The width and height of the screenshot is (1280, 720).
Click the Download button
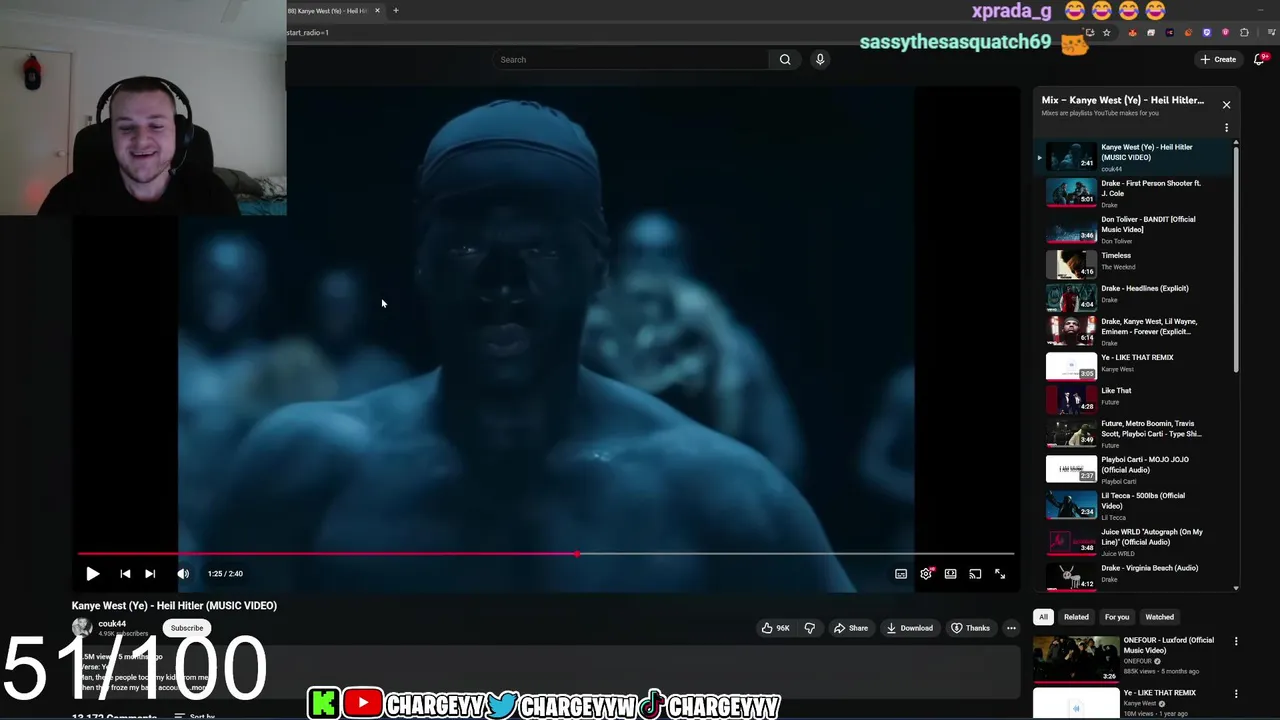[909, 628]
